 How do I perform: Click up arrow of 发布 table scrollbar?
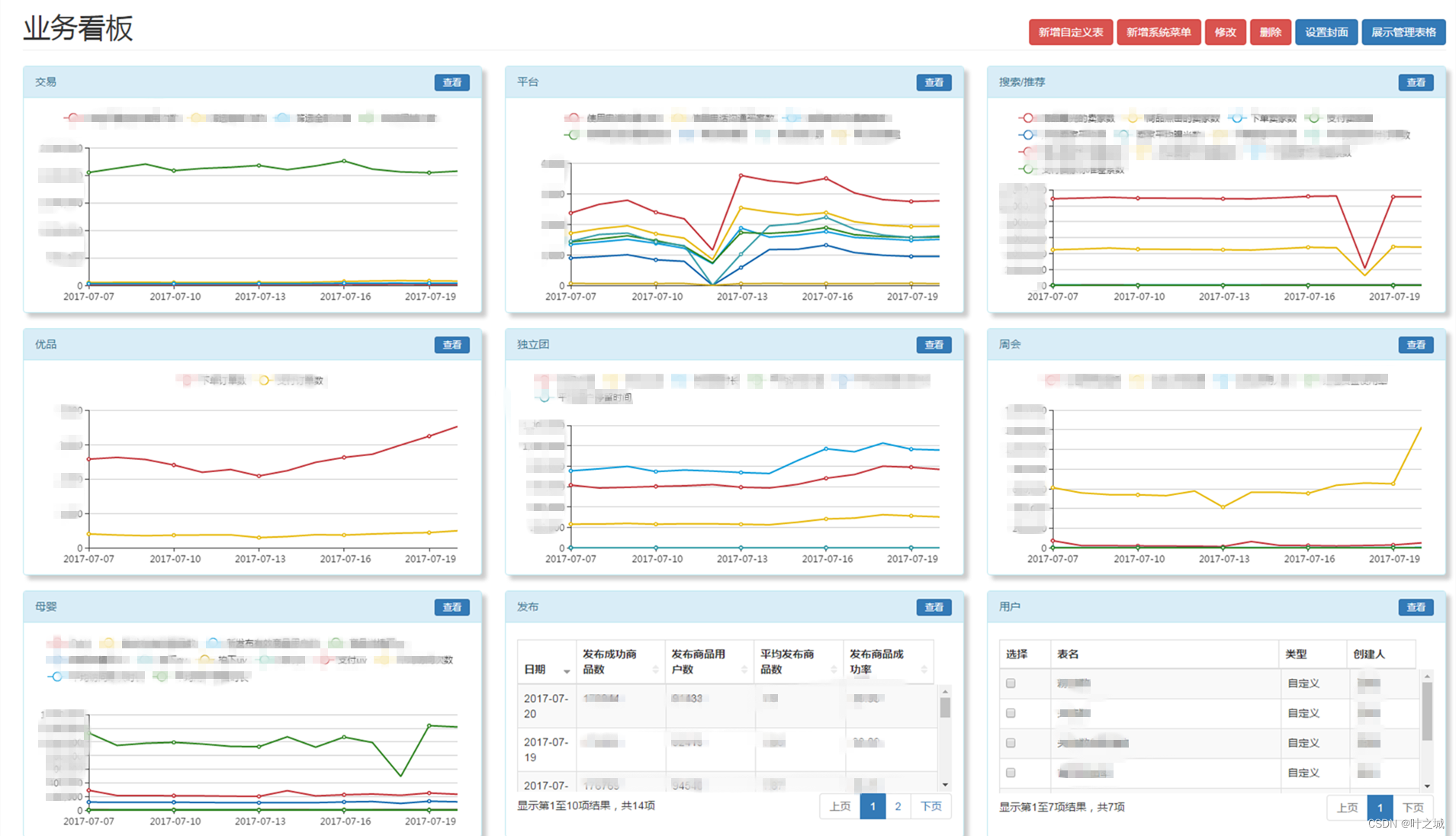pyautogui.click(x=945, y=692)
